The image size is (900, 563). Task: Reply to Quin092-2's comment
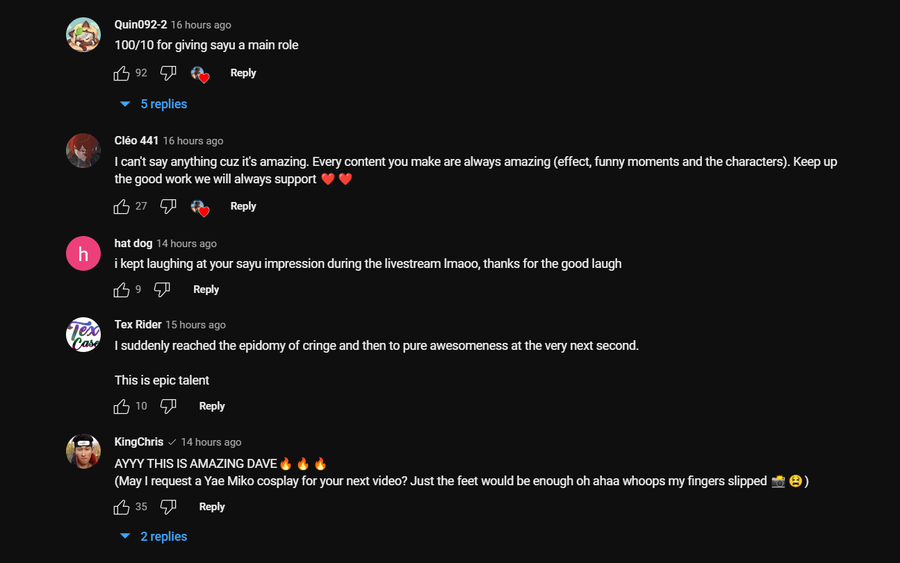tap(243, 73)
